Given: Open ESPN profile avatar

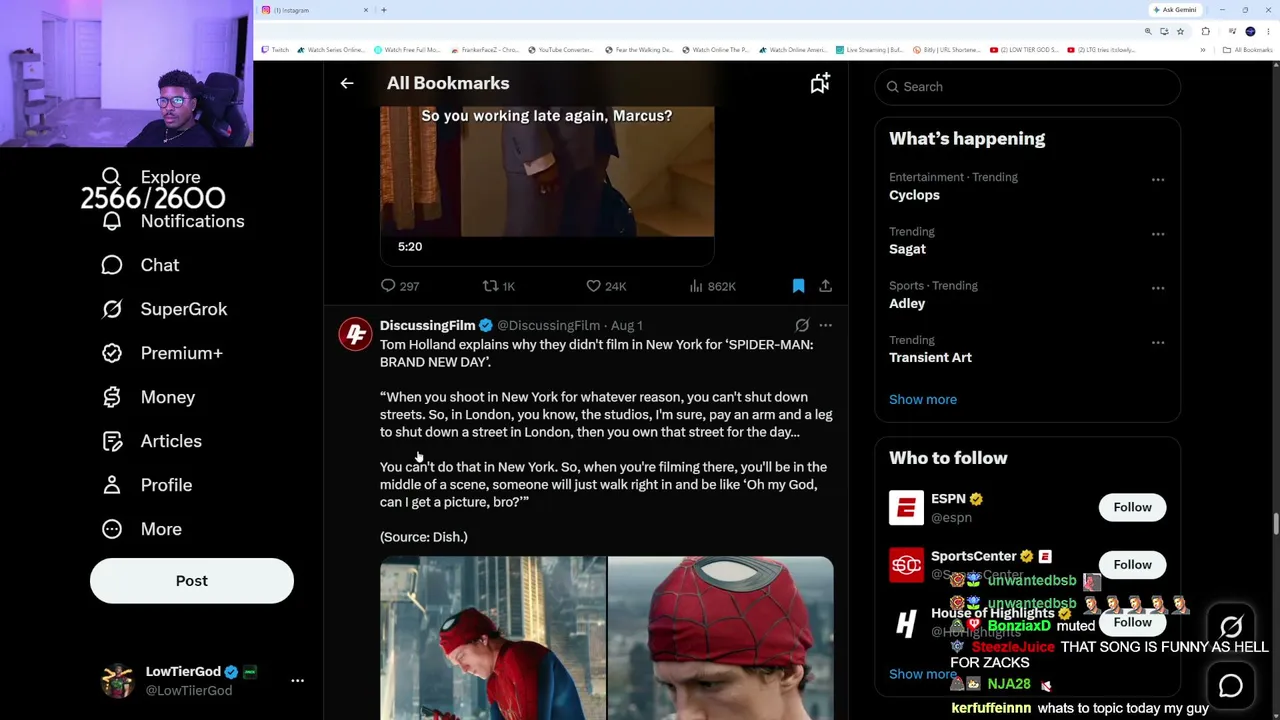Looking at the screenshot, I should coord(906,507).
